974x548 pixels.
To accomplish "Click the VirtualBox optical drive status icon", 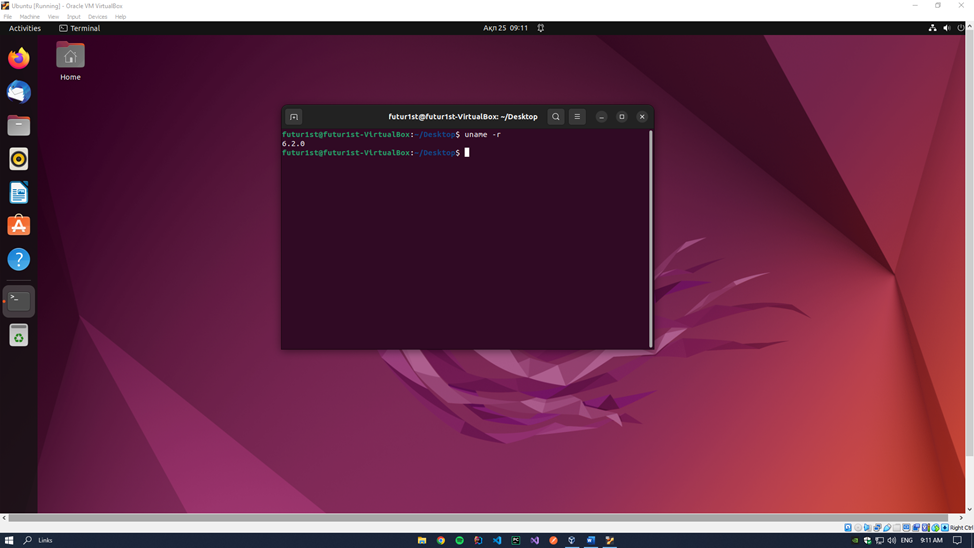I will pyautogui.click(x=858, y=527).
